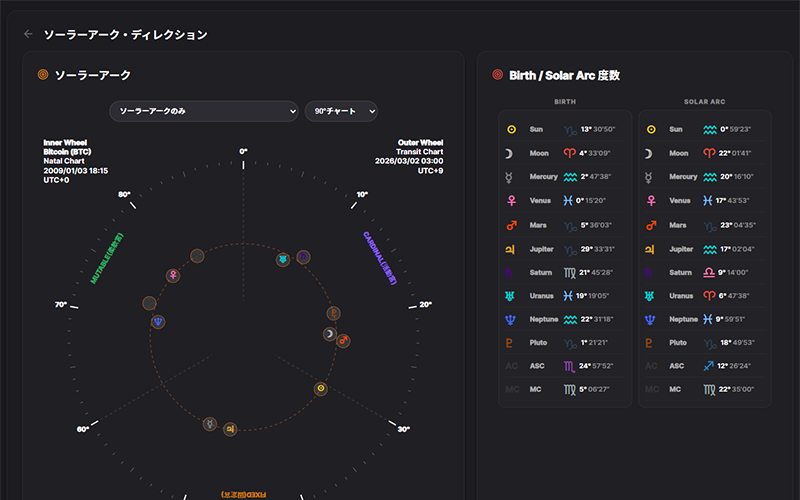Click the Sun icon in the BIRTH column
This screenshot has width=800, height=500.
[511, 129]
